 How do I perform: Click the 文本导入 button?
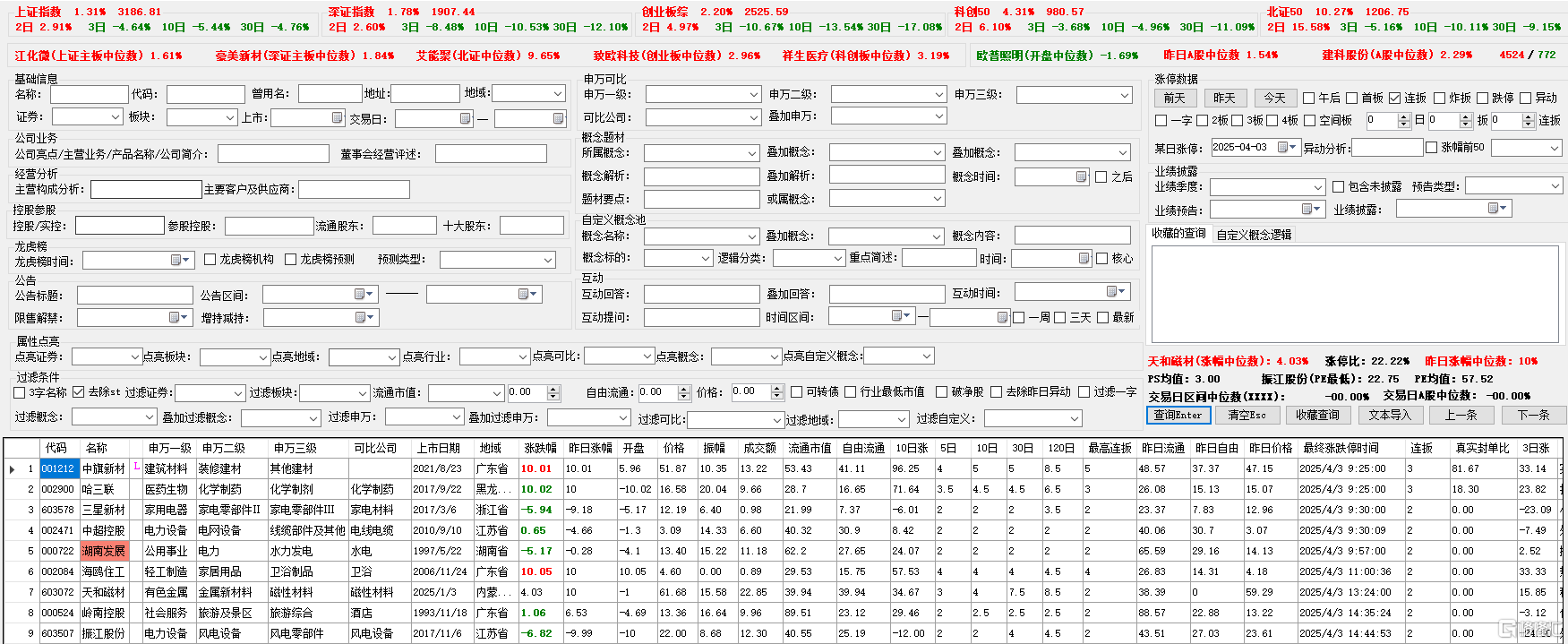pyautogui.click(x=1389, y=415)
